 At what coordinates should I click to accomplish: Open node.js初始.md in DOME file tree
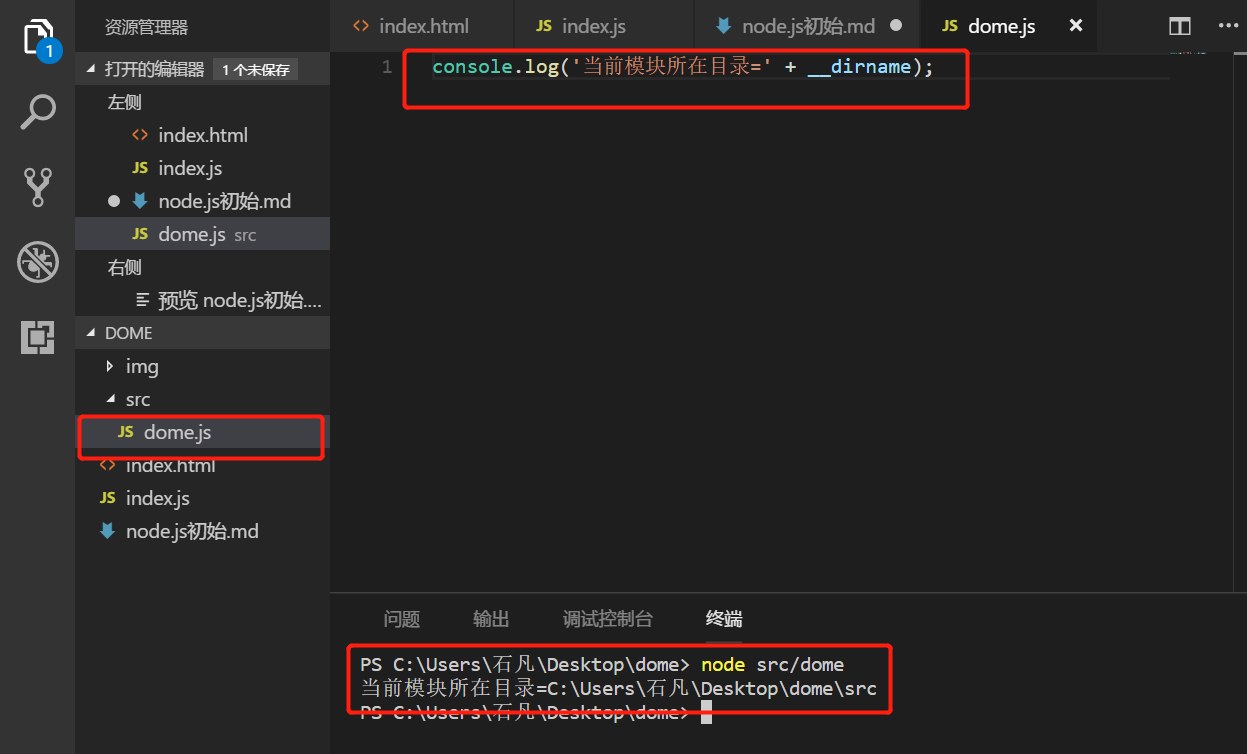(191, 531)
